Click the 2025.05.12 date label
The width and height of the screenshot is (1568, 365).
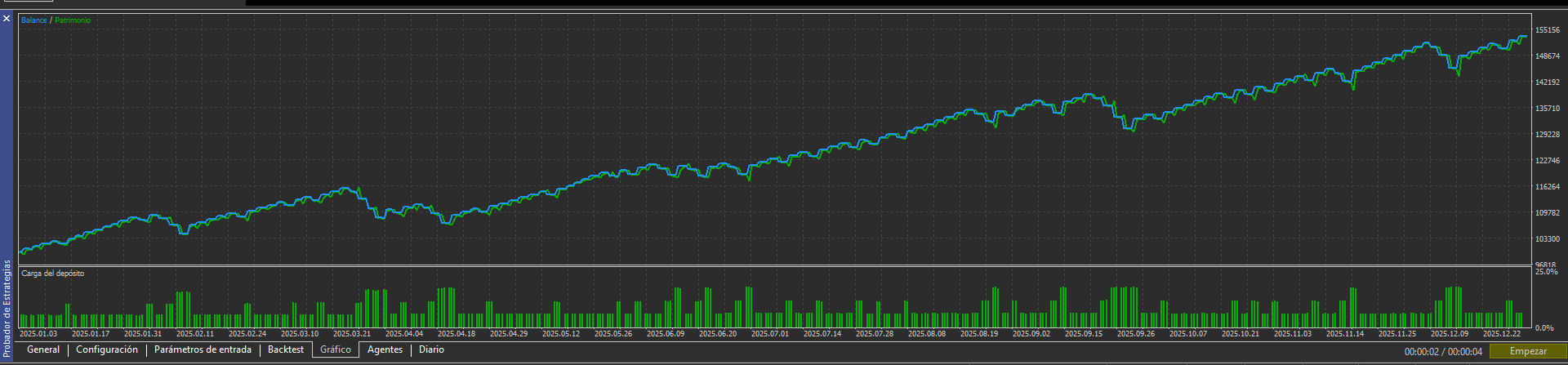point(561,334)
